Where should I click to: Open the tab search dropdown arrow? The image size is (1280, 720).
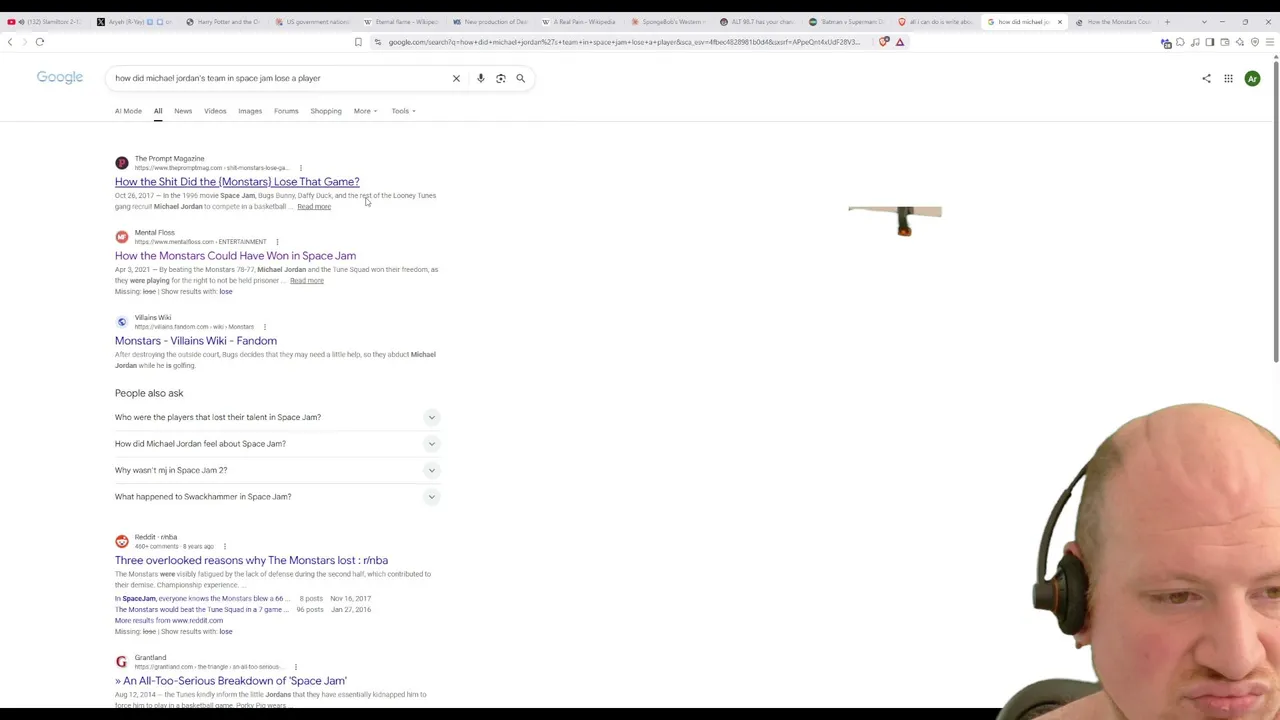pos(1204,21)
